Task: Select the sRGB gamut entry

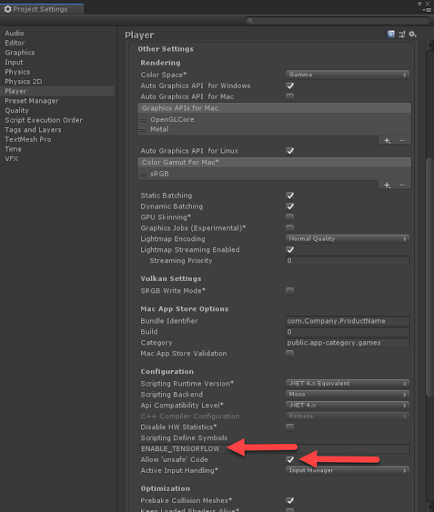Action: pos(159,174)
